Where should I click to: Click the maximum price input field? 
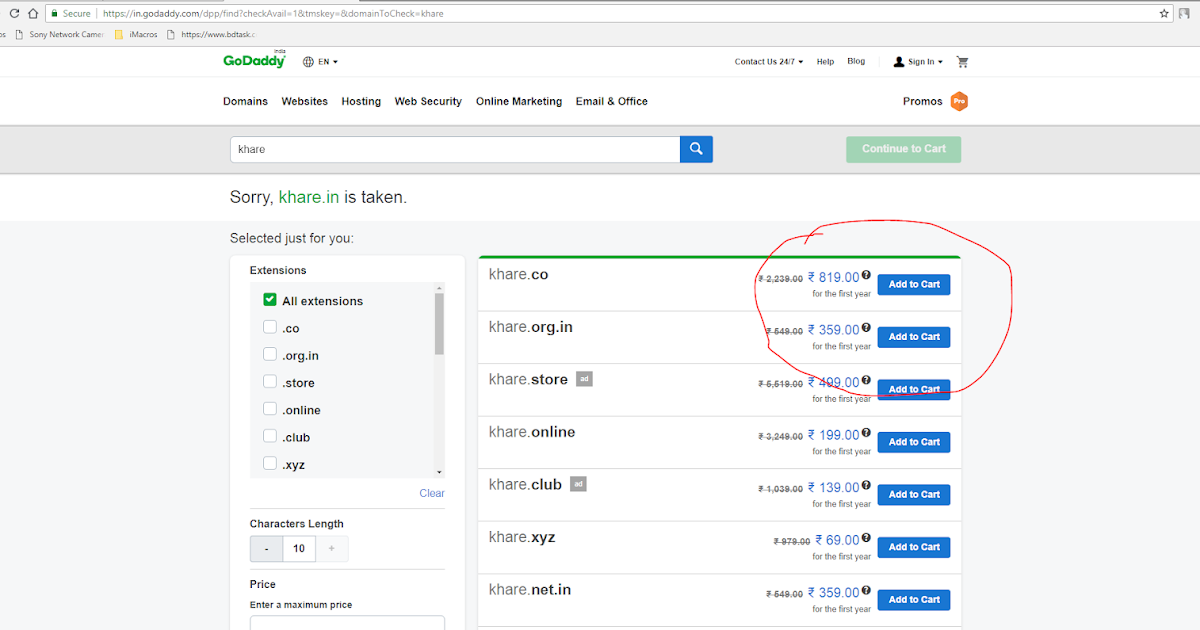(x=347, y=624)
